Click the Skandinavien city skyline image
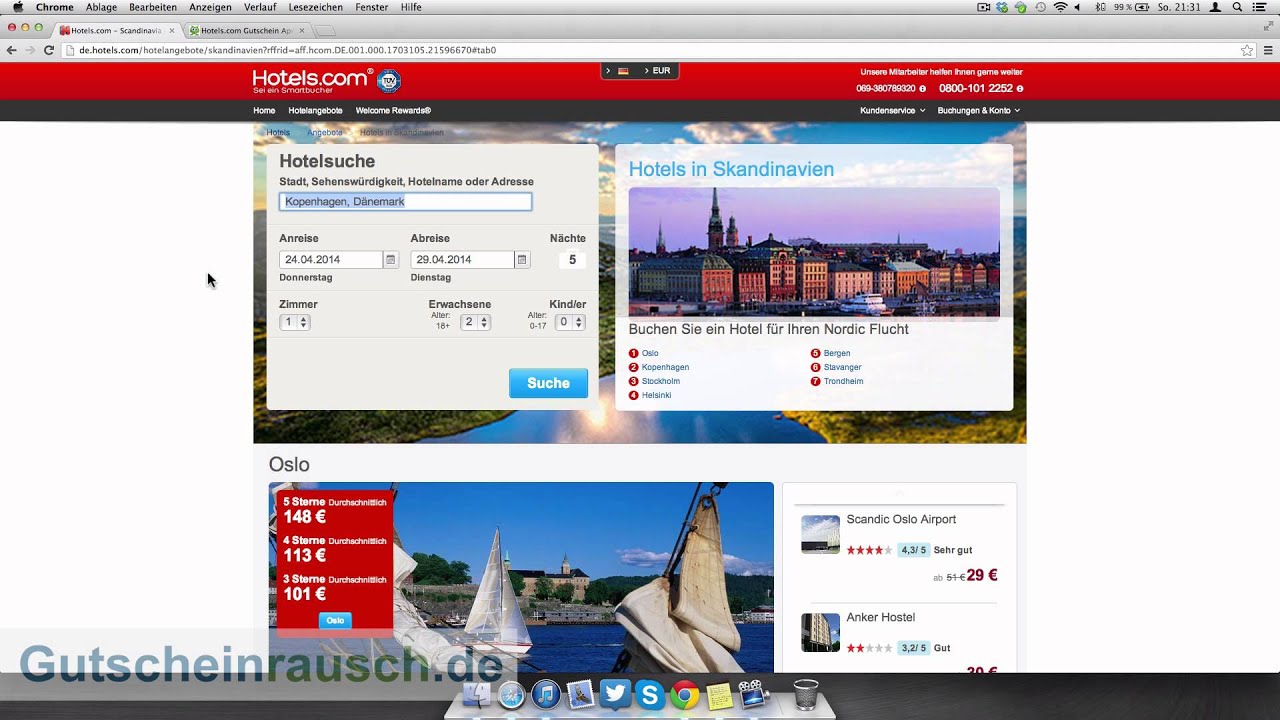Image resolution: width=1280 pixels, height=720 pixels. (814, 252)
